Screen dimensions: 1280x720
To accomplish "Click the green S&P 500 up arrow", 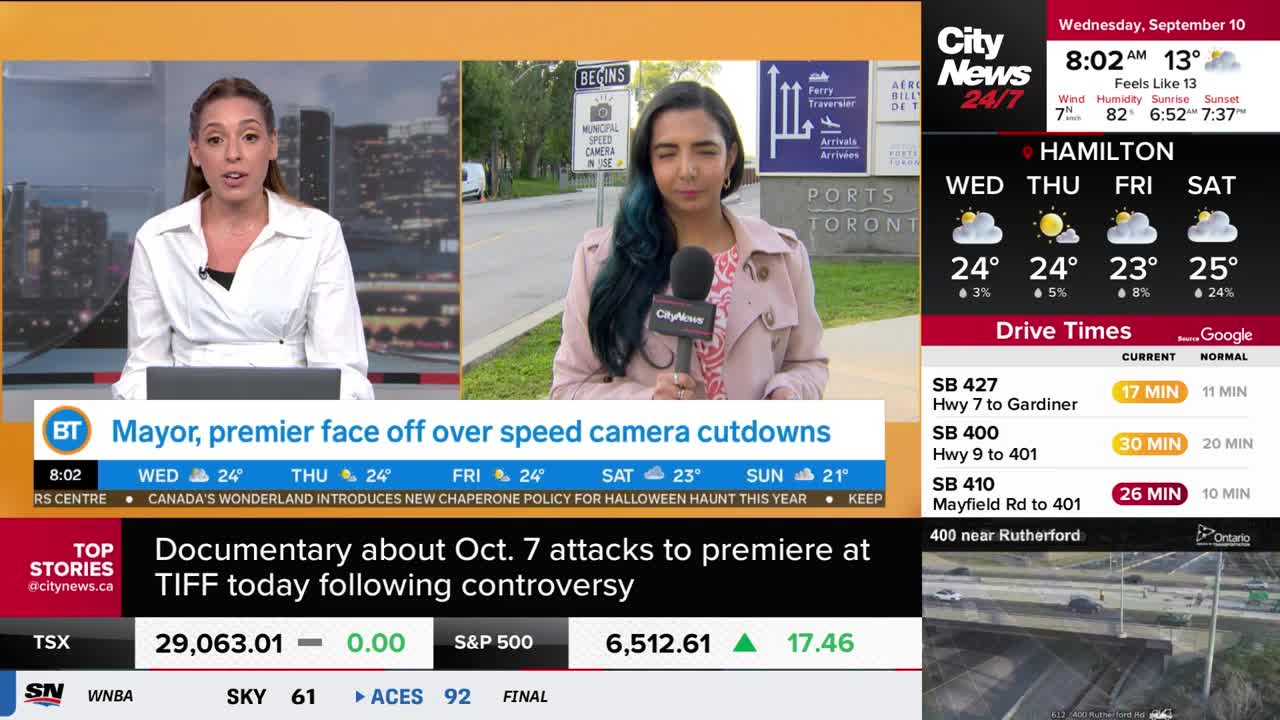I will click(x=744, y=642).
